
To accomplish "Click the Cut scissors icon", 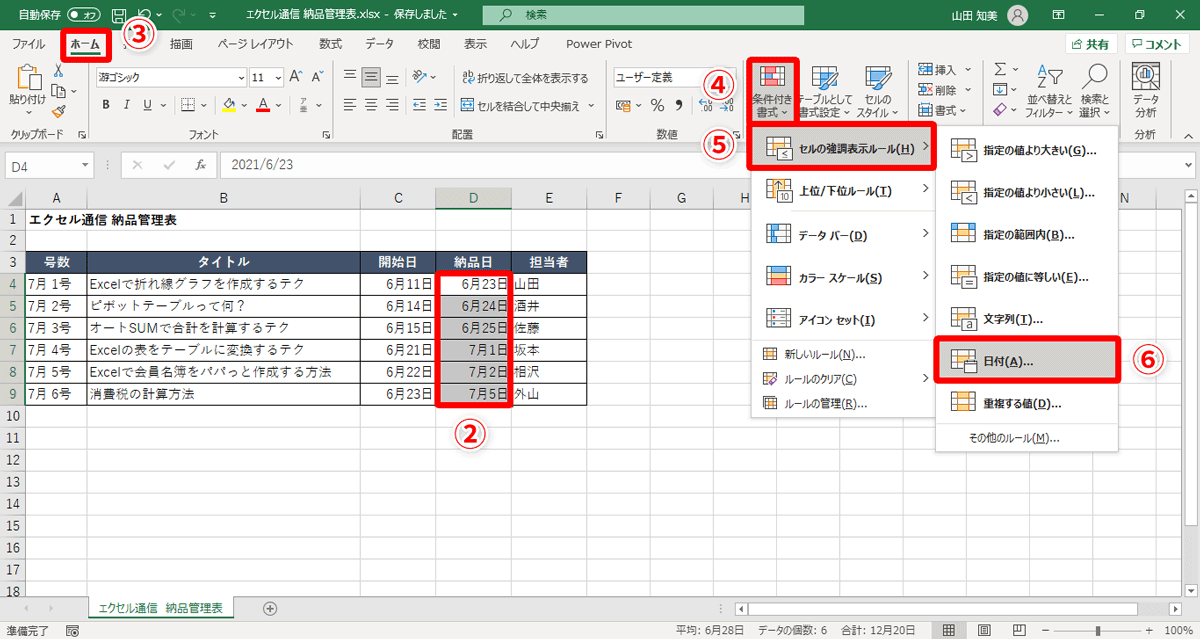I will point(58,71).
